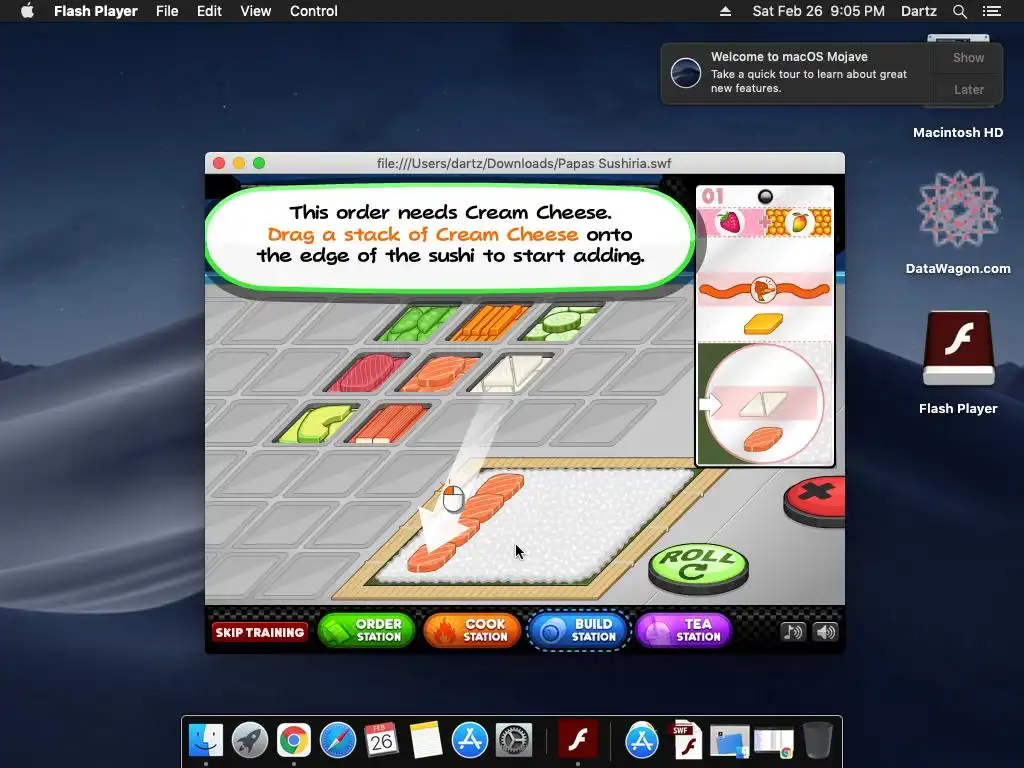Pick the green edamame beans bin
The image size is (1024, 768).
coord(418,322)
